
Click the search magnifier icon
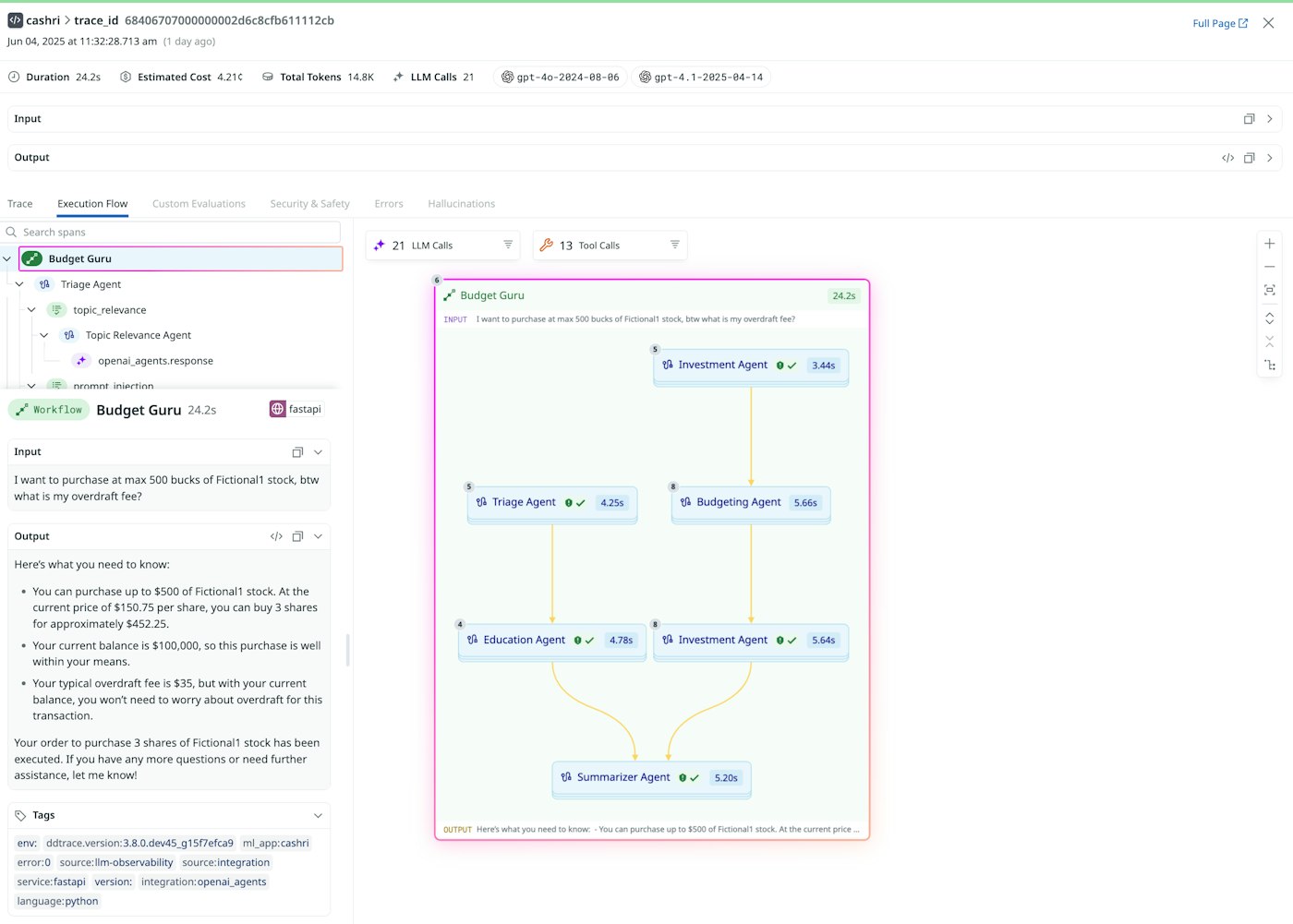click(x=12, y=233)
